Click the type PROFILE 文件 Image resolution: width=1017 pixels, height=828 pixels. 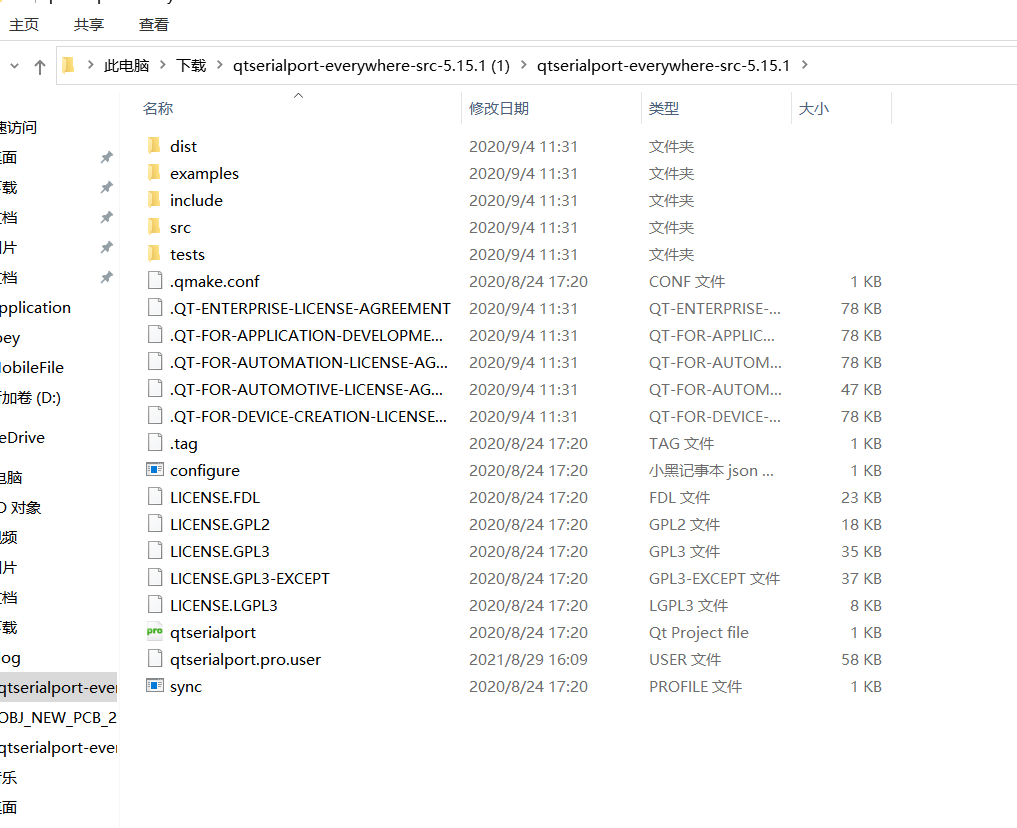695,687
